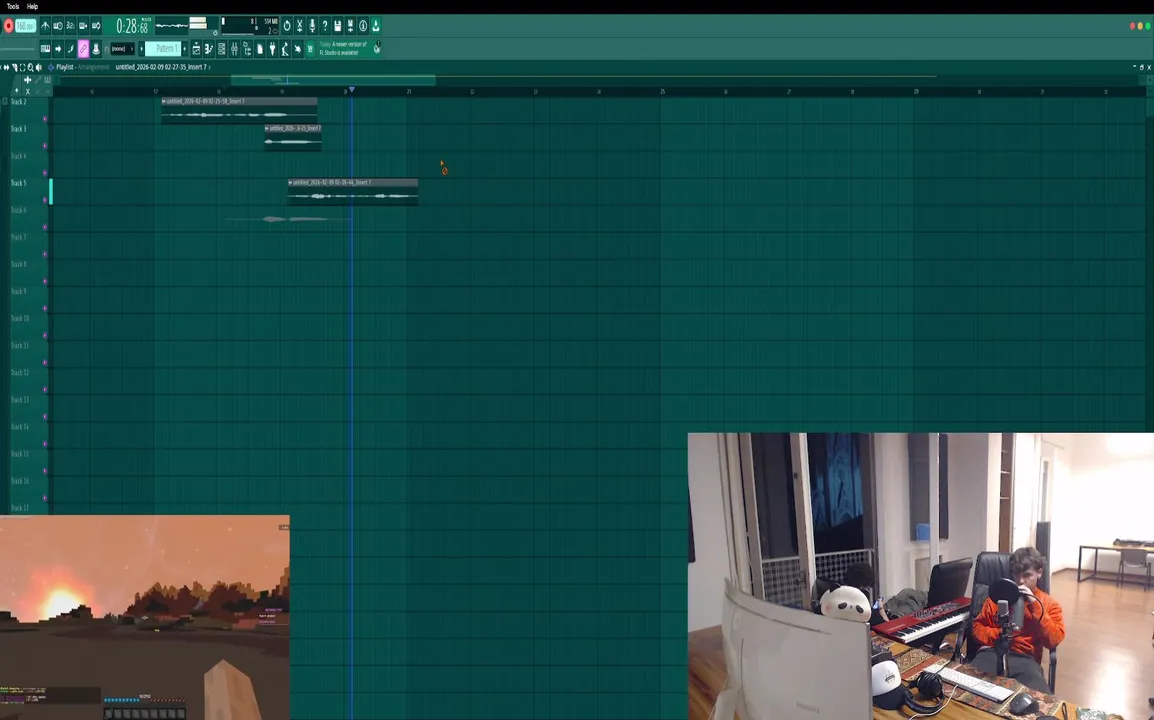1154x720 pixels.
Task: Click the playlist speaker playback tool
Action: (x=38, y=67)
